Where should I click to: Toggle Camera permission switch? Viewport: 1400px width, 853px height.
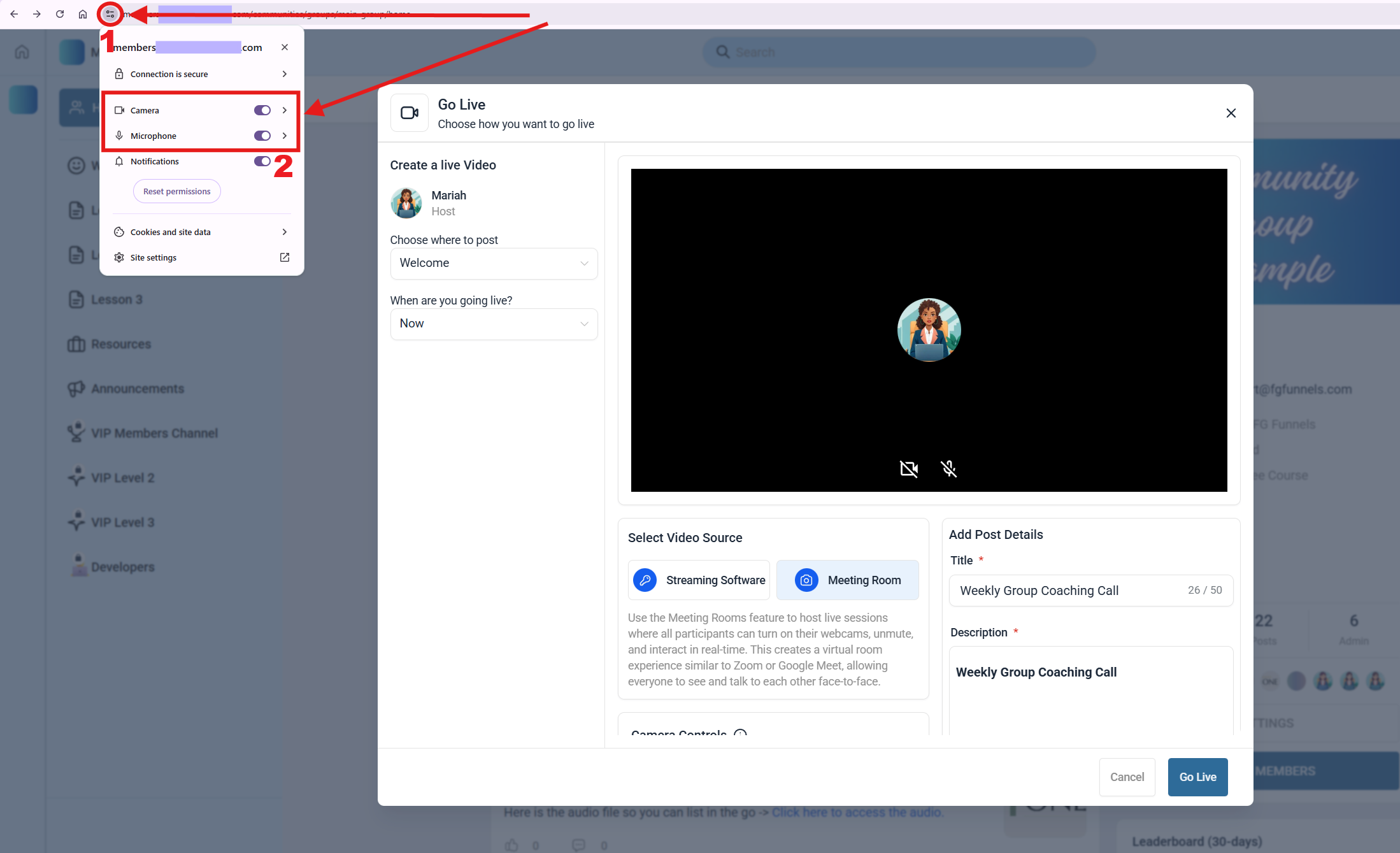(x=262, y=110)
